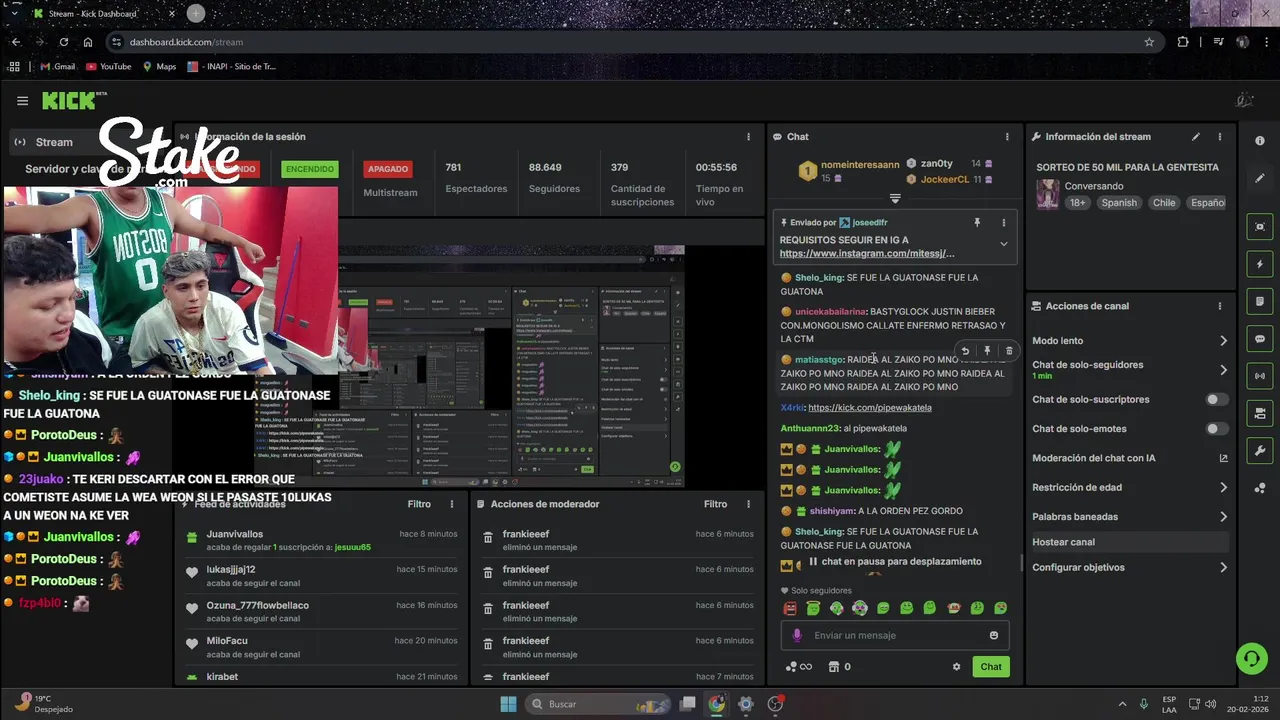Open the Acciones de moderador three-dot menu

coord(748,504)
